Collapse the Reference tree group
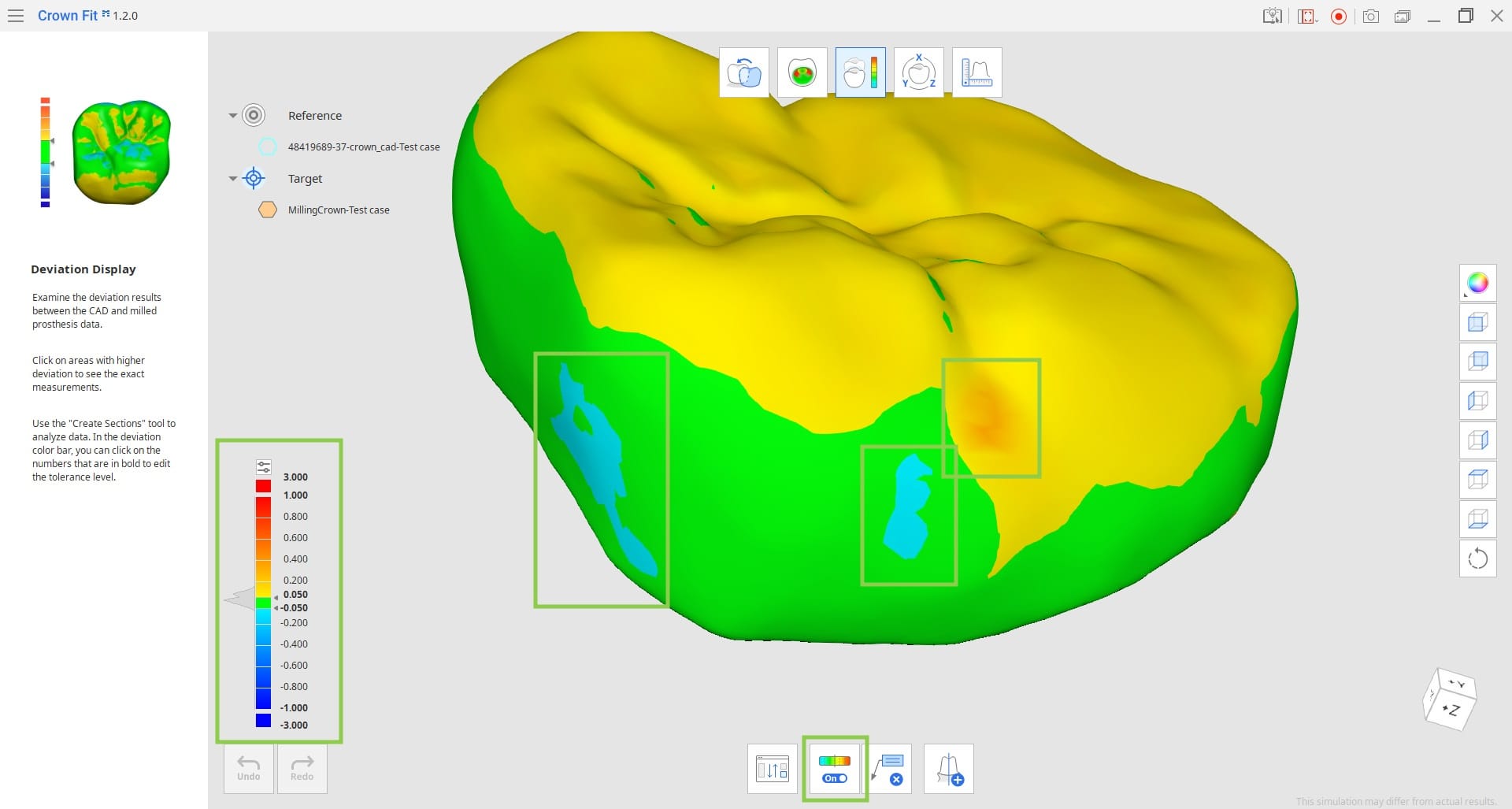The height and width of the screenshot is (809, 1512). (232, 116)
